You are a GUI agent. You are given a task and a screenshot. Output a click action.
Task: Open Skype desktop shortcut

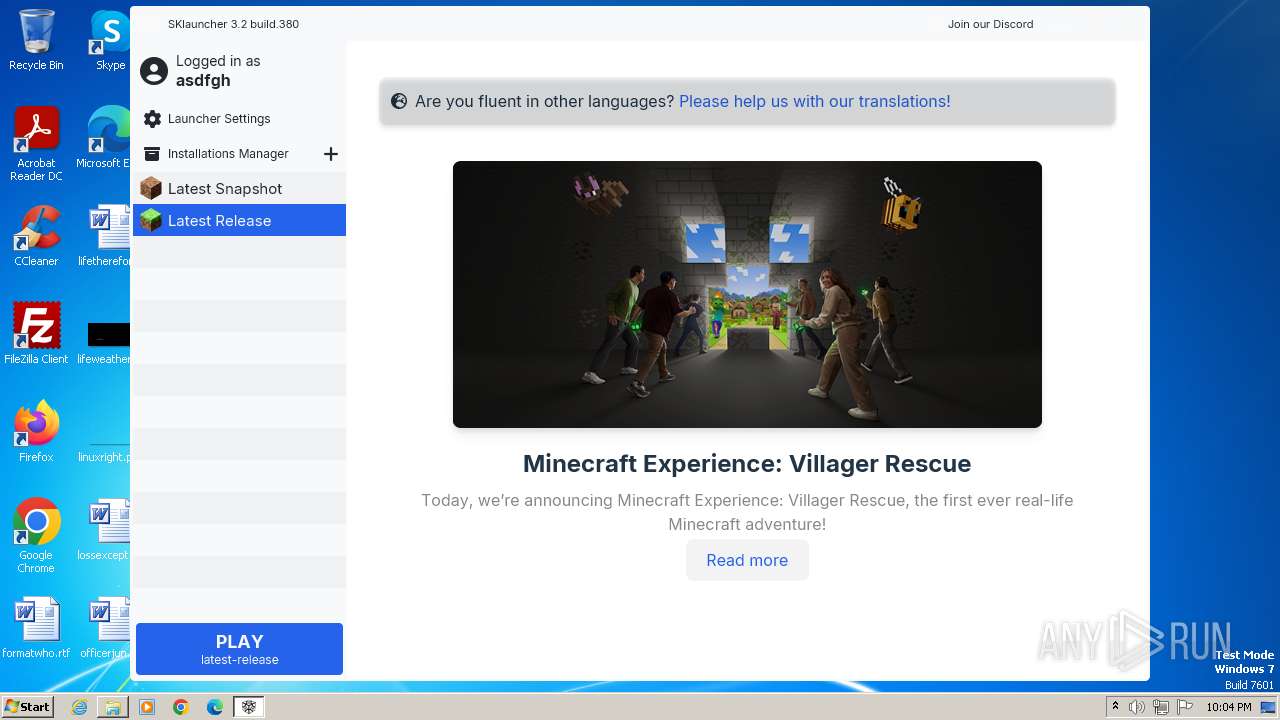110,40
